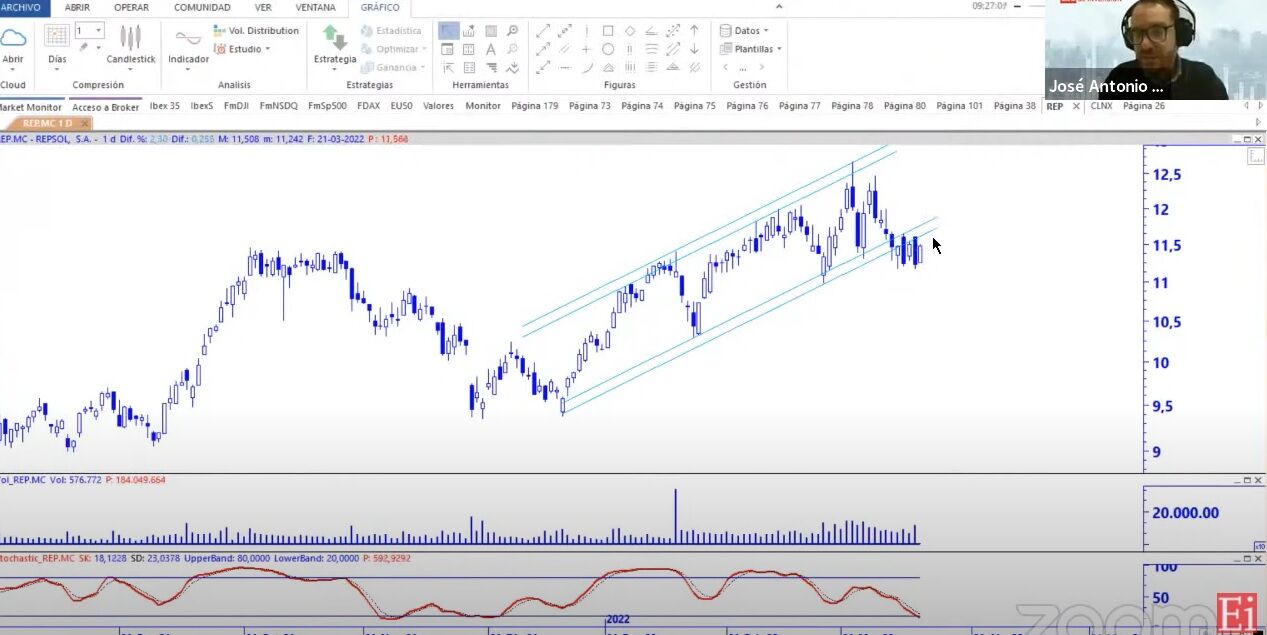Click Vol. Distribution analysis tool
1267x635 pixels.
[x=257, y=31]
